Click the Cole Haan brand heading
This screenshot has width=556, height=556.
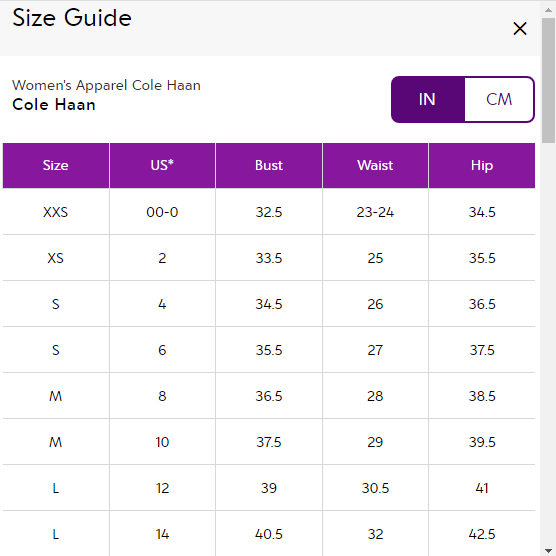click(54, 105)
